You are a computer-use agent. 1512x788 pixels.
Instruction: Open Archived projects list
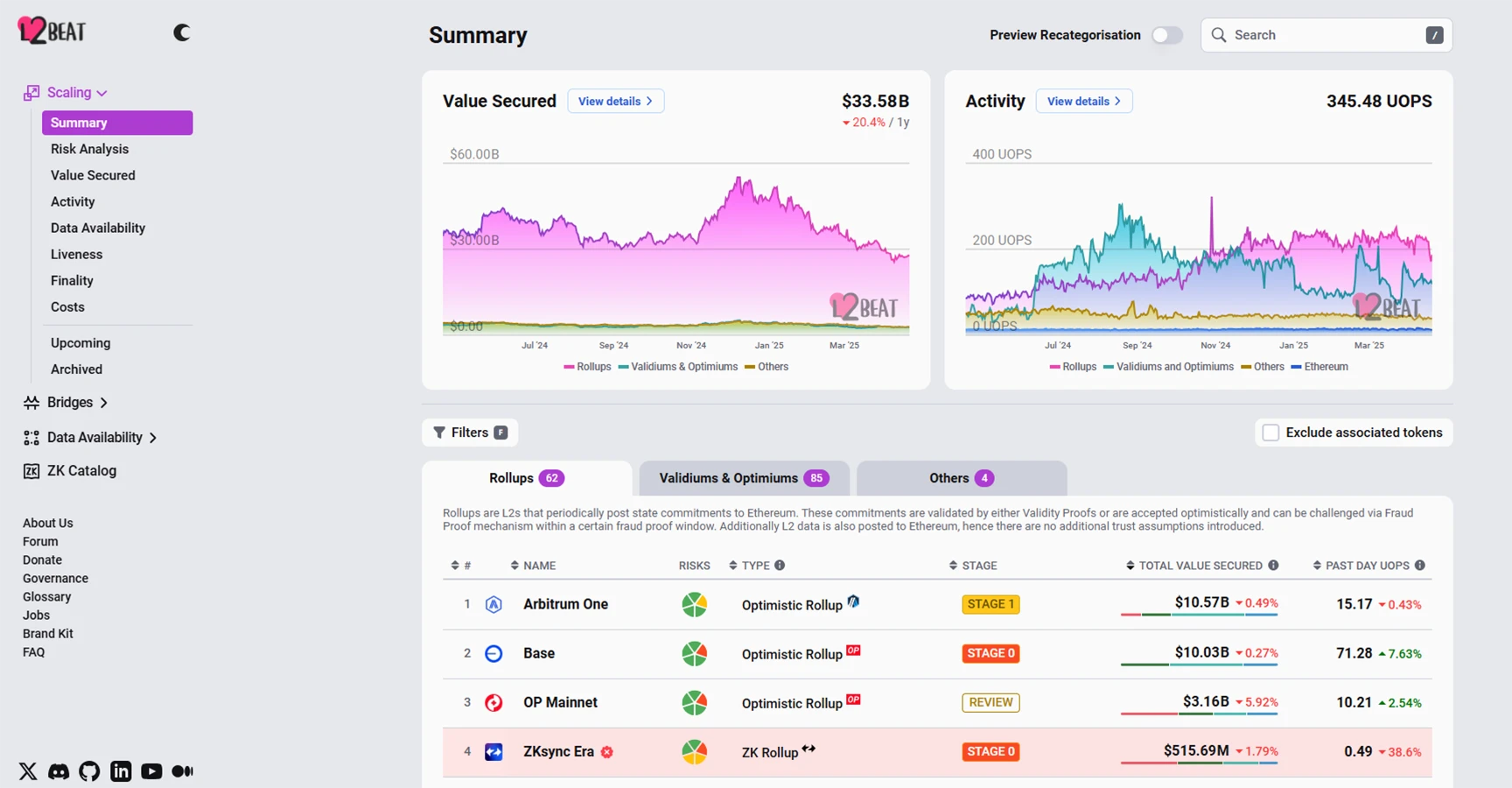76,369
